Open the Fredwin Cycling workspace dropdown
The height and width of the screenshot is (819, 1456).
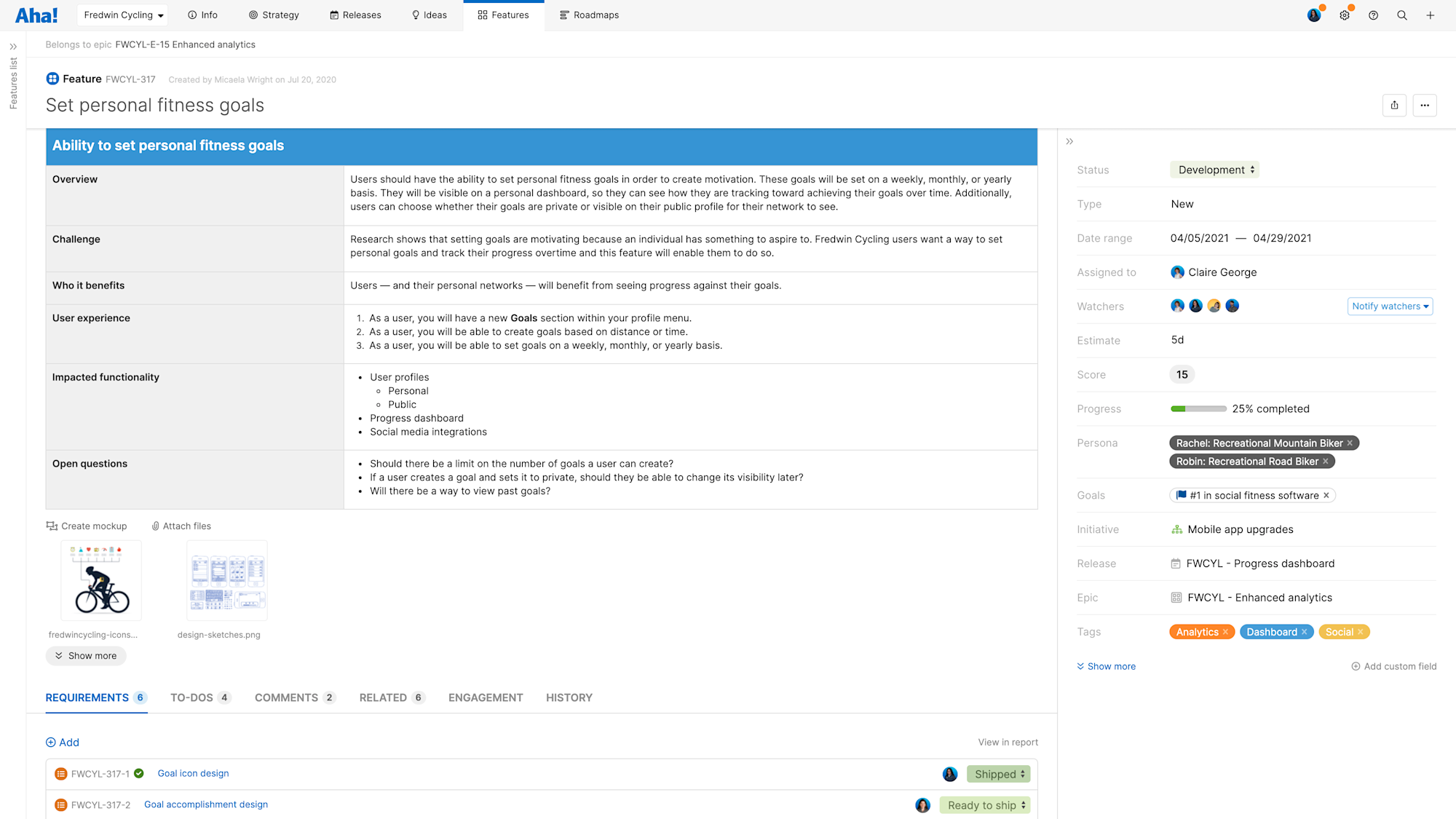122,15
